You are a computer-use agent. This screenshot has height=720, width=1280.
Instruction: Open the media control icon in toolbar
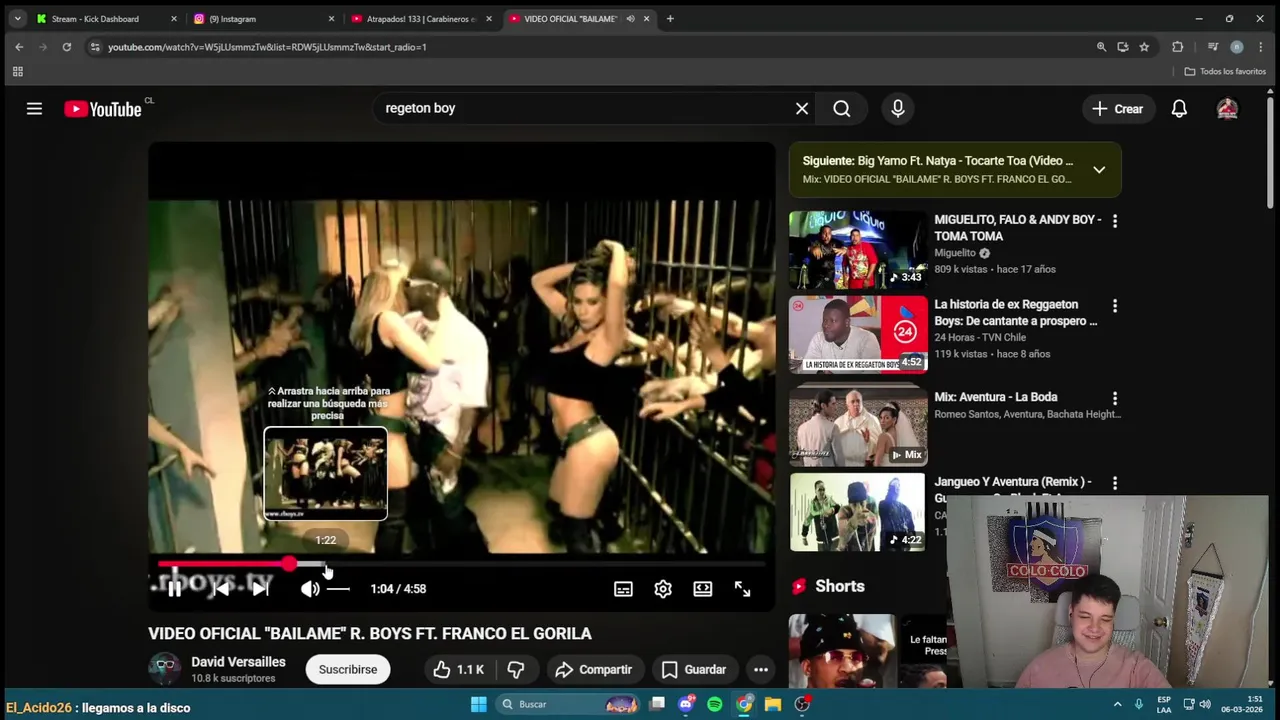(x=1213, y=47)
